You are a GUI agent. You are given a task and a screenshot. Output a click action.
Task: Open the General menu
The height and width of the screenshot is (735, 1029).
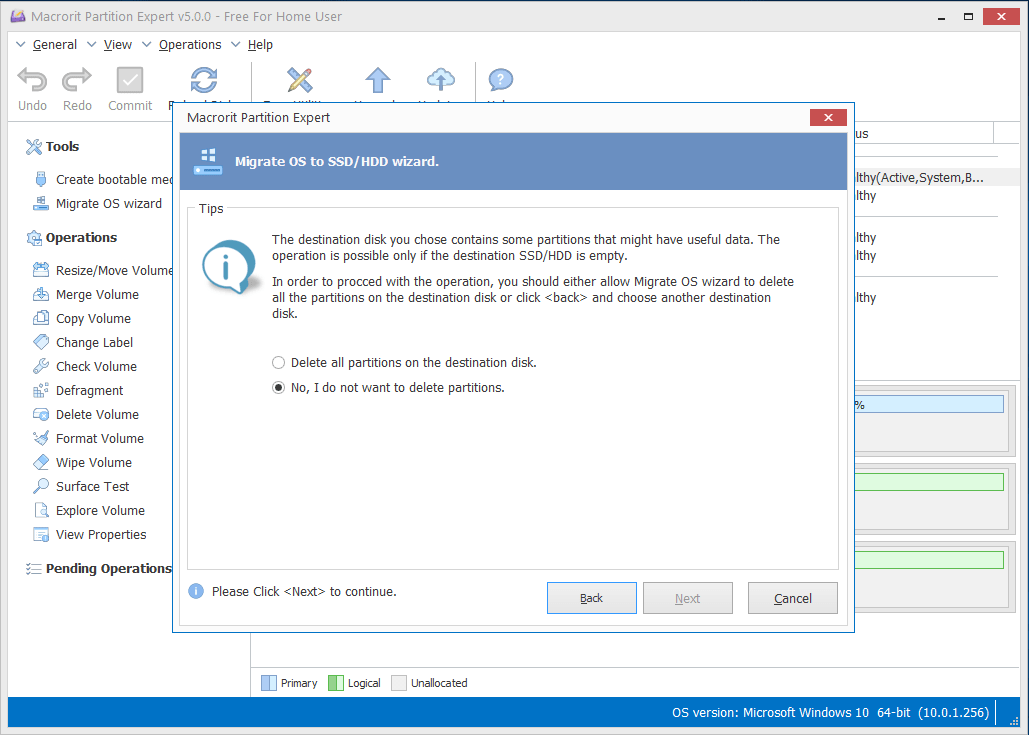(x=54, y=45)
